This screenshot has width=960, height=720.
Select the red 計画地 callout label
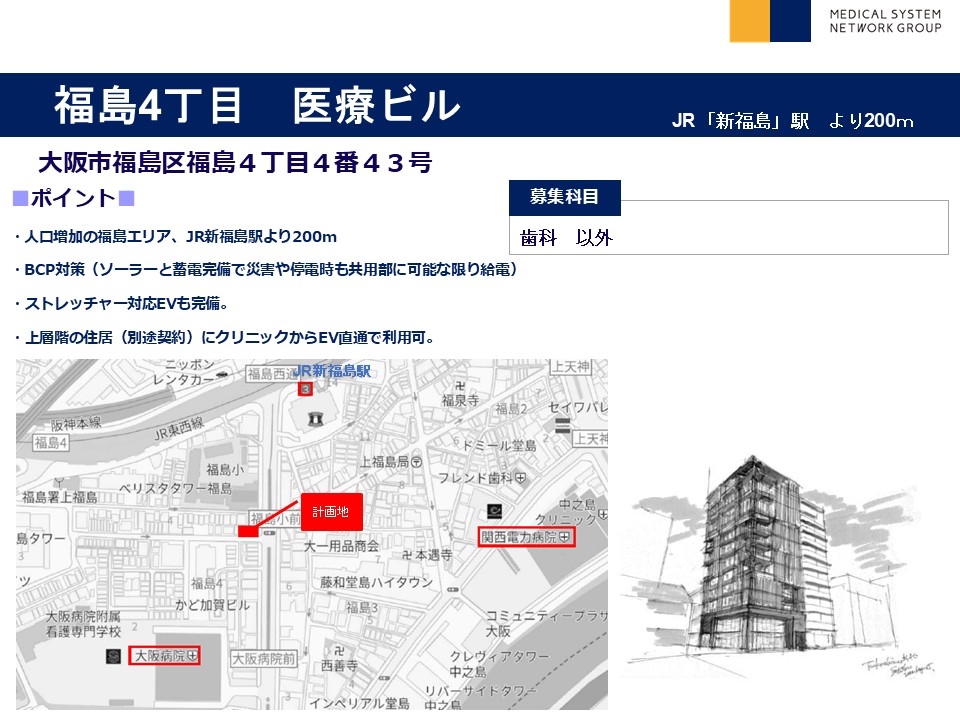point(330,511)
